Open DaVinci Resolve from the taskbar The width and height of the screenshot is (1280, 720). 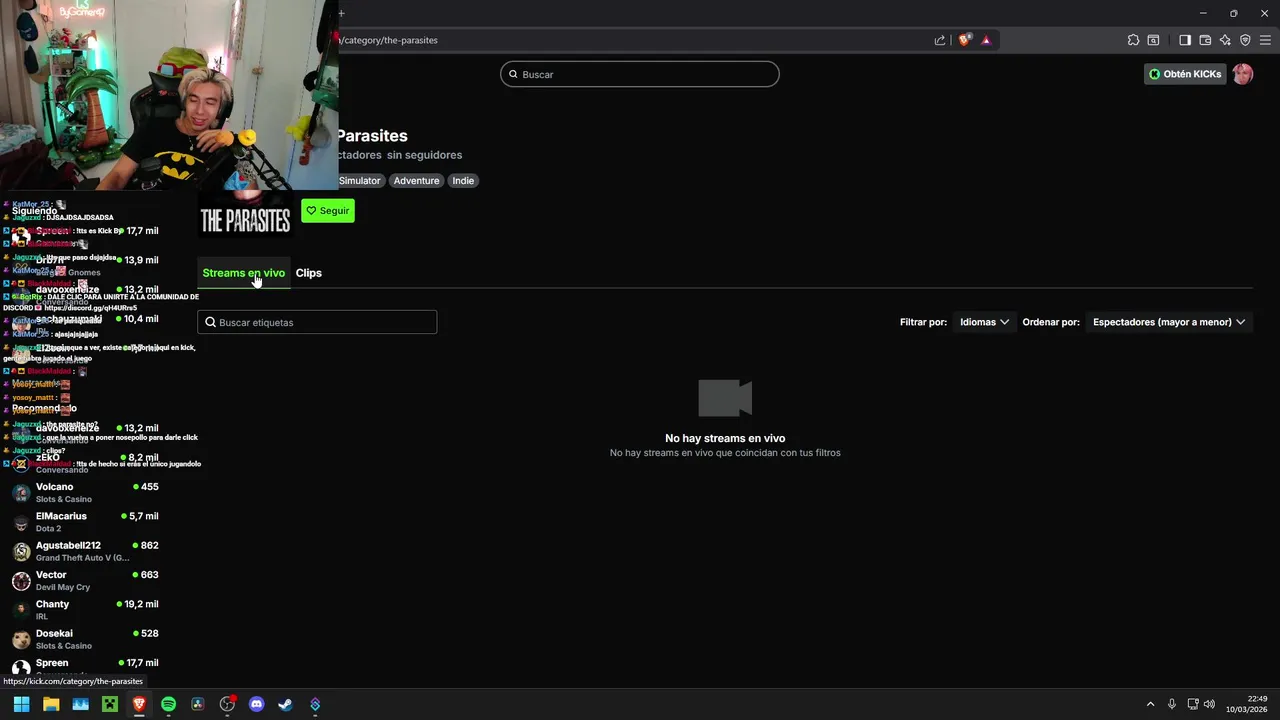click(x=198, y=704)
